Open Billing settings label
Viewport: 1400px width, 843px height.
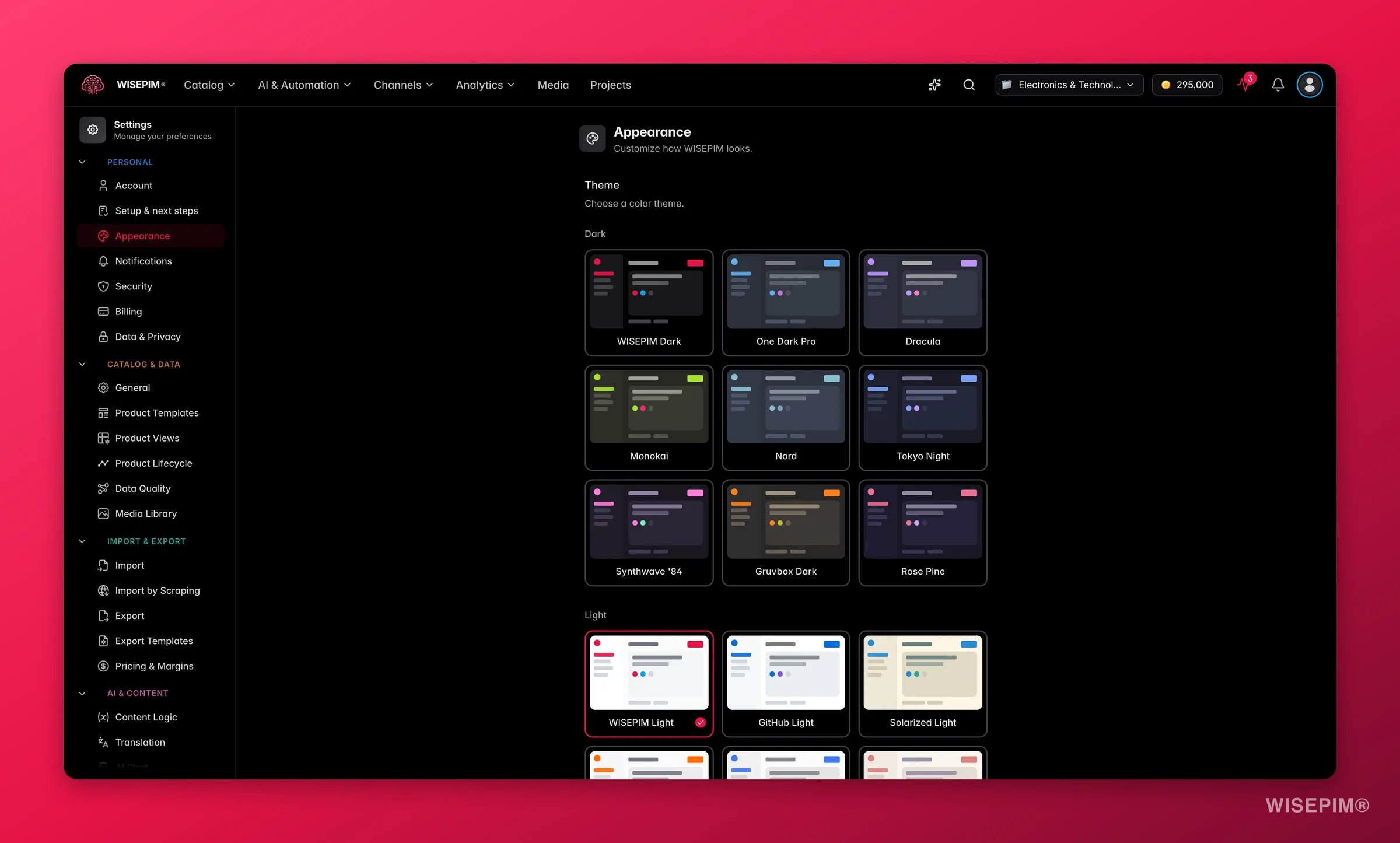pyautogui.click(x=128, y=312)
